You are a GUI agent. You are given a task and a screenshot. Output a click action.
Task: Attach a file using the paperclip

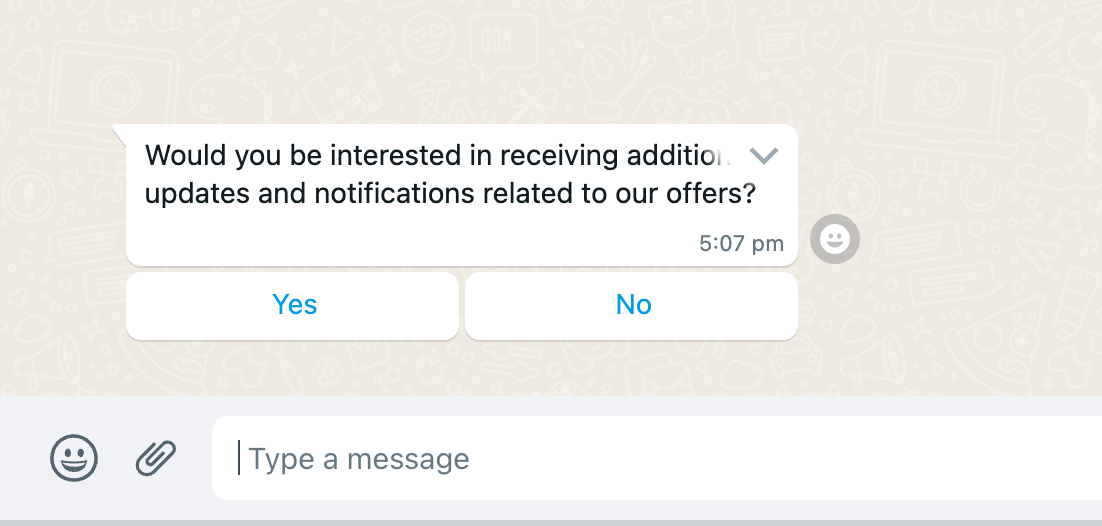155,458
